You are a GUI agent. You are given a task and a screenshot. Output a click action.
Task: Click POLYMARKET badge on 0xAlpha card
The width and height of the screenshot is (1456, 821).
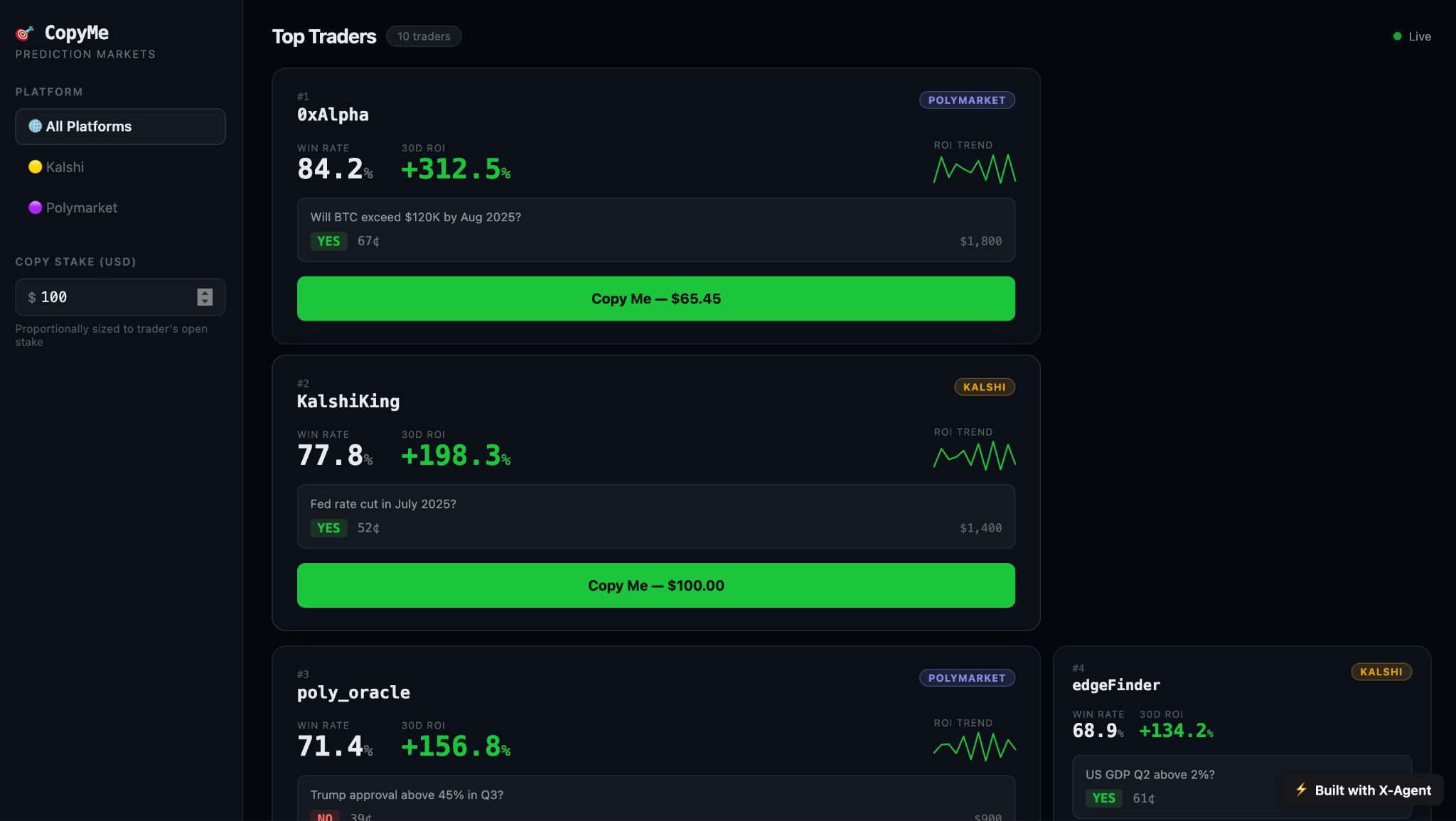[967, 100]
